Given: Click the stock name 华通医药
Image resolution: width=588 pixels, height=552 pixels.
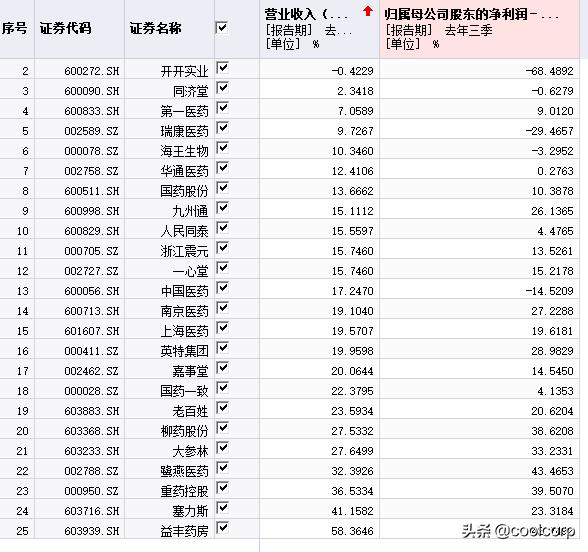Looking at the screenshot, I should coord(184,171).
